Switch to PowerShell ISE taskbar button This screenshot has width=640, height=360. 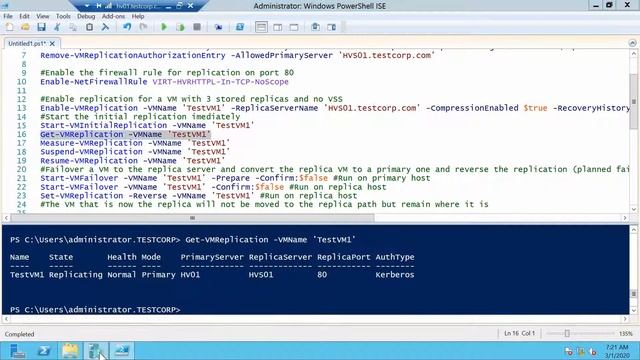(x=122, y=351)
